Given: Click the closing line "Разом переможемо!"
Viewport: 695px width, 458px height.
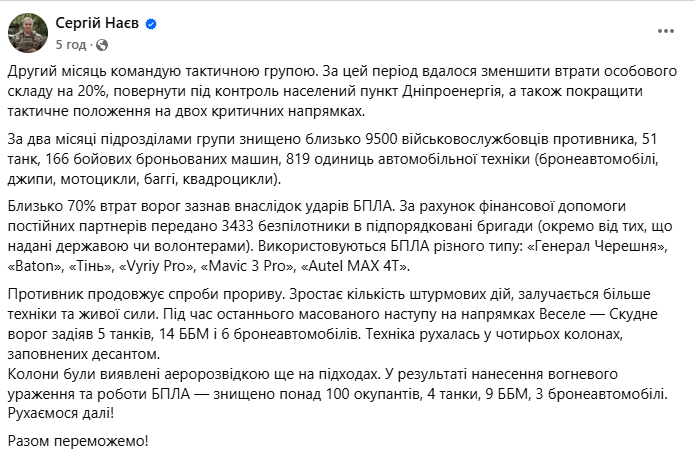Looking at the screenshot, I should coord(75,439).
